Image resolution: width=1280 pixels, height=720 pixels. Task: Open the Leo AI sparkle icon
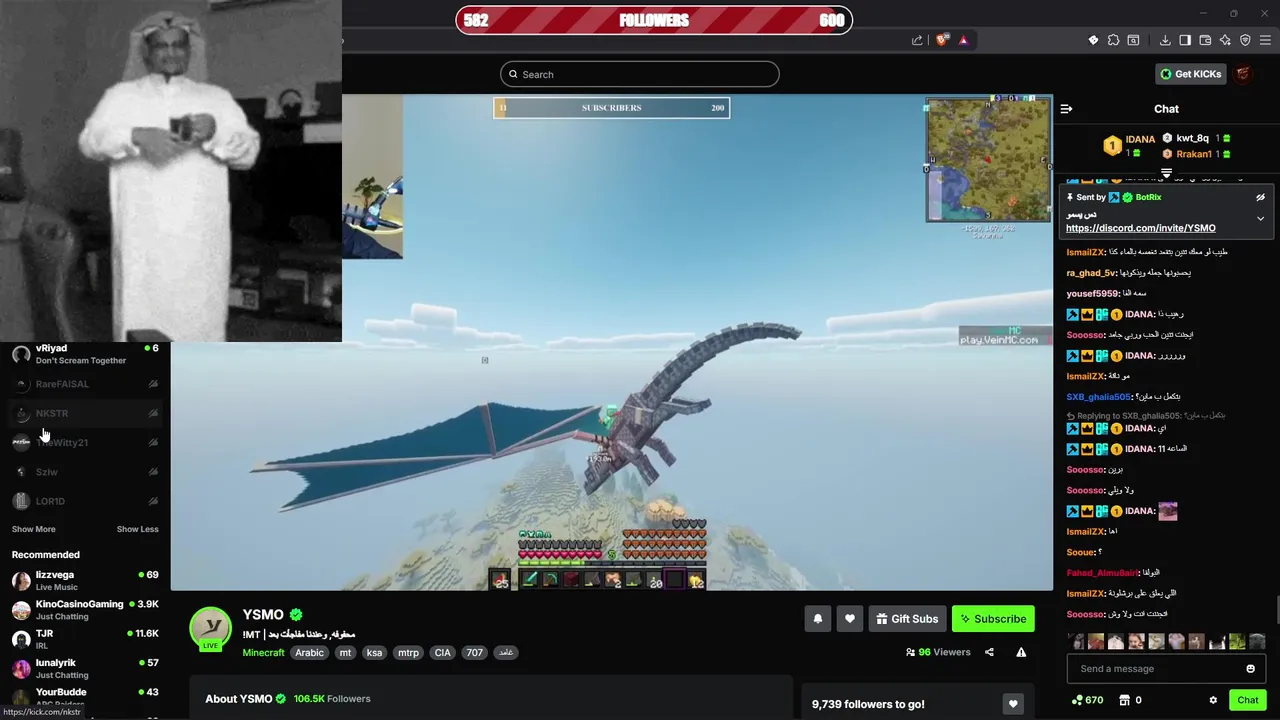pyautogui.click(x=1225, y=40)
